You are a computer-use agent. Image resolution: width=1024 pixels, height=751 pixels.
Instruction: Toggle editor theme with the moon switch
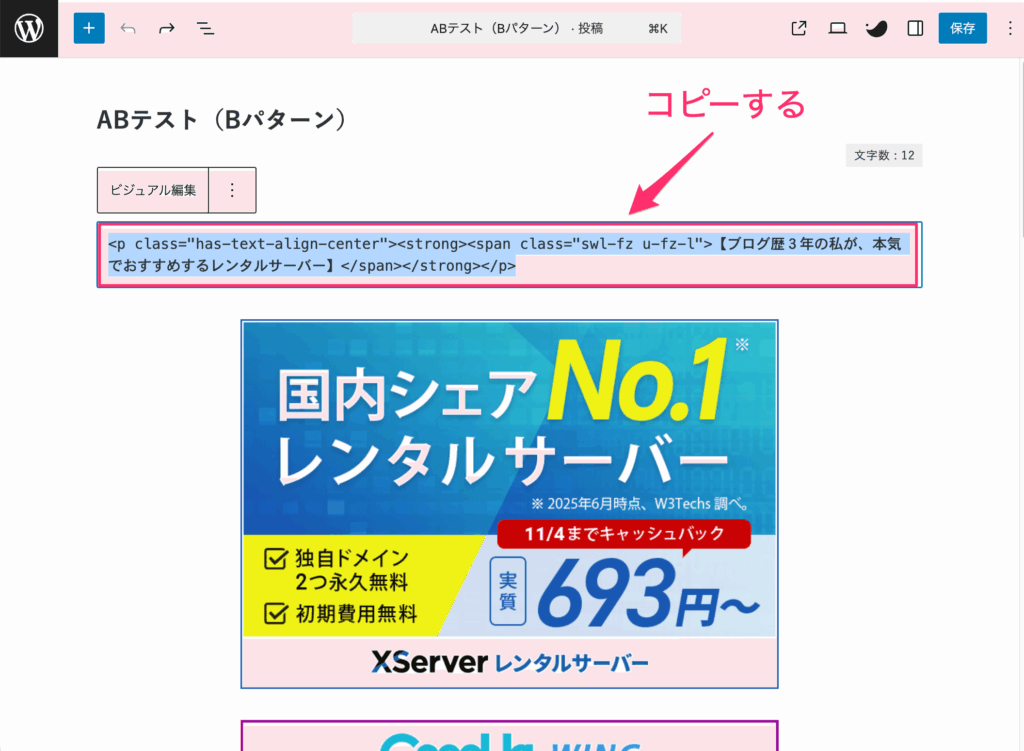[876, 28]
